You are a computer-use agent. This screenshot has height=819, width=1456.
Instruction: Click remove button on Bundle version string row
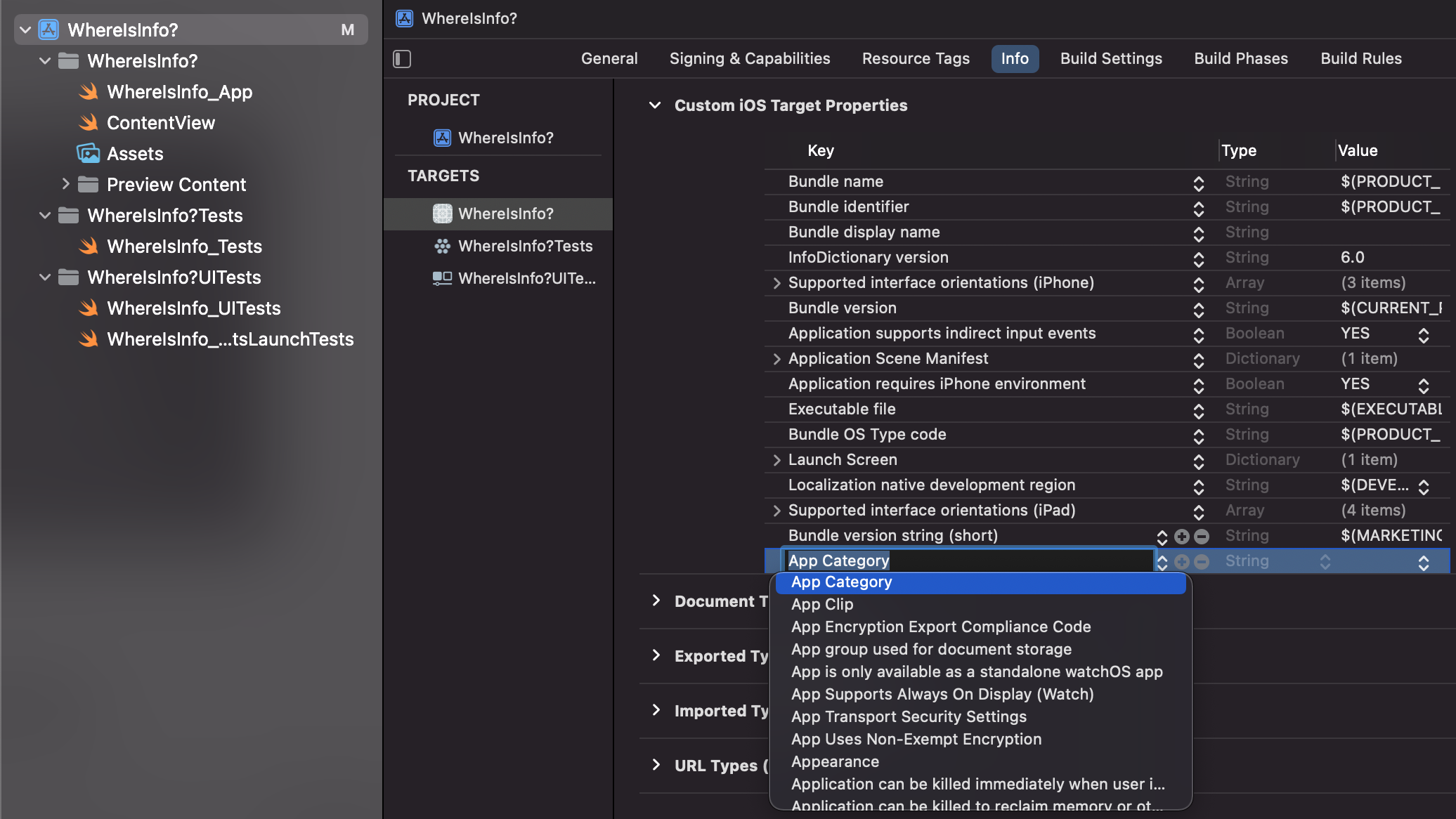click(x=1202, y=536)
